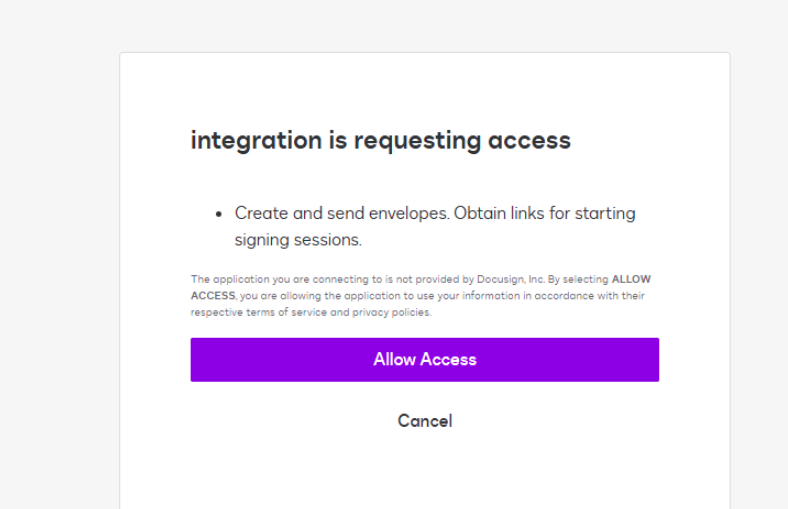This screenshot has width=788, height=509.
Task: Click 'Create and send envelopes.' permission text
Action: click(x=342, y=214)
